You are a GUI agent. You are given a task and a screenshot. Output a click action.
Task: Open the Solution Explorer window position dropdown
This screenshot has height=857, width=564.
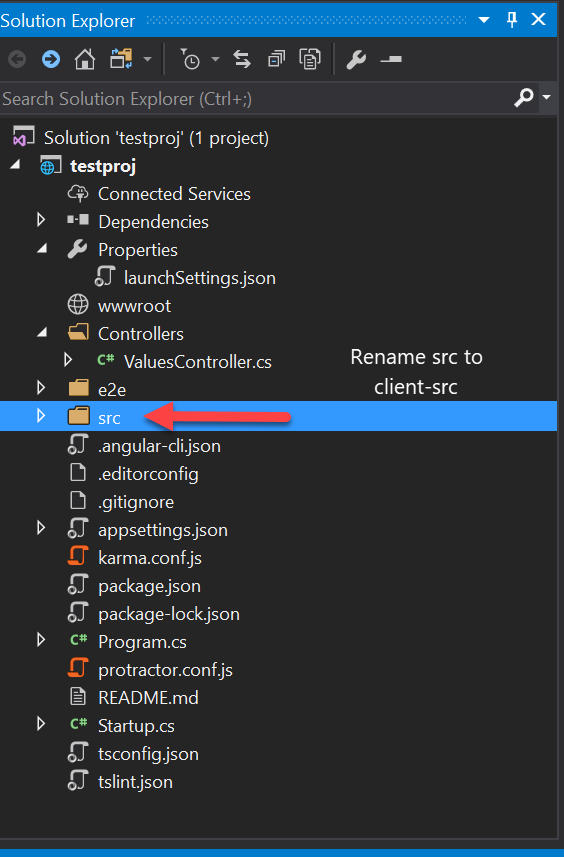click(484, 20)
